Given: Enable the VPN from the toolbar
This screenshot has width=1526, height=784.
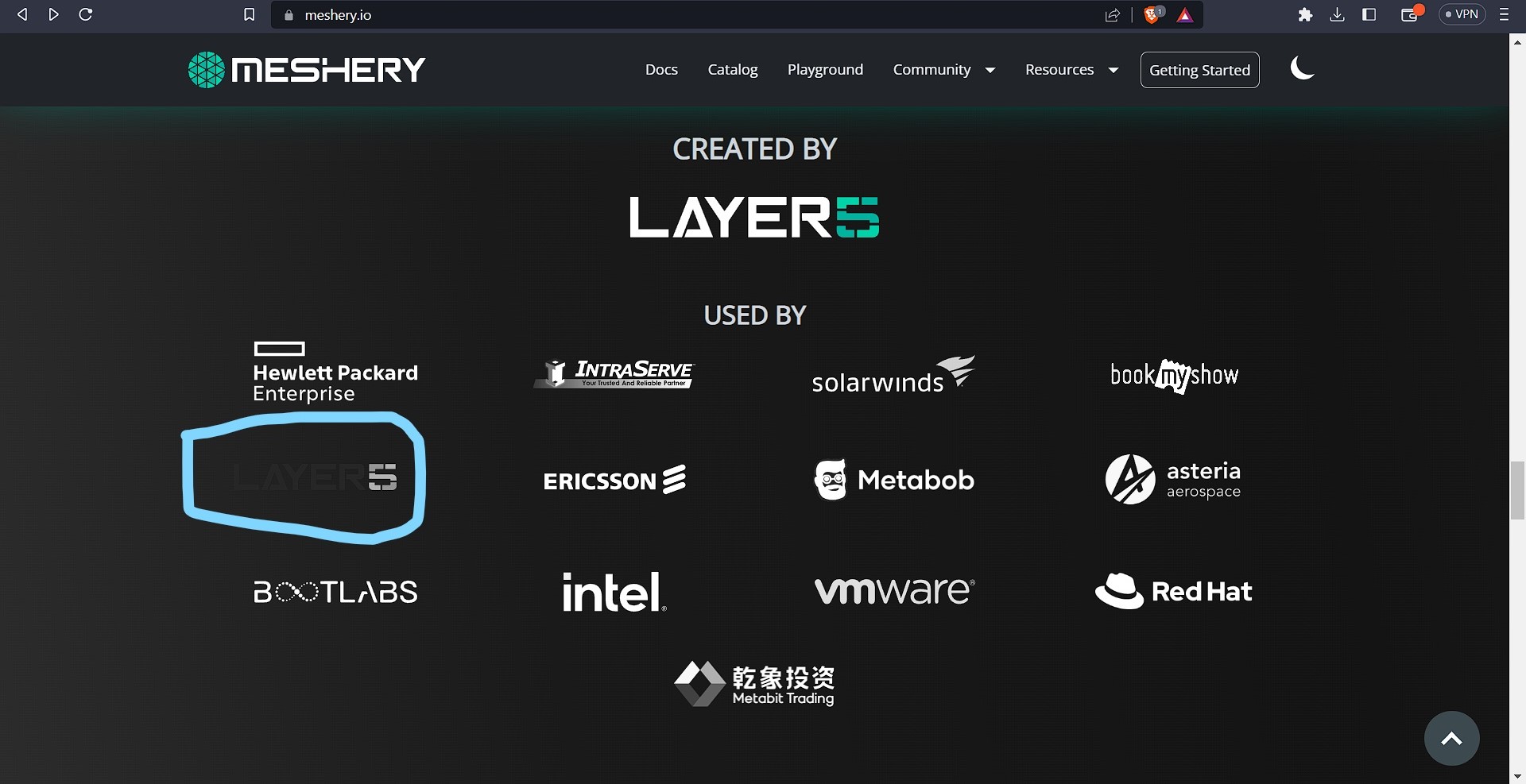Looking at the screenshot, I should 1461,14.
